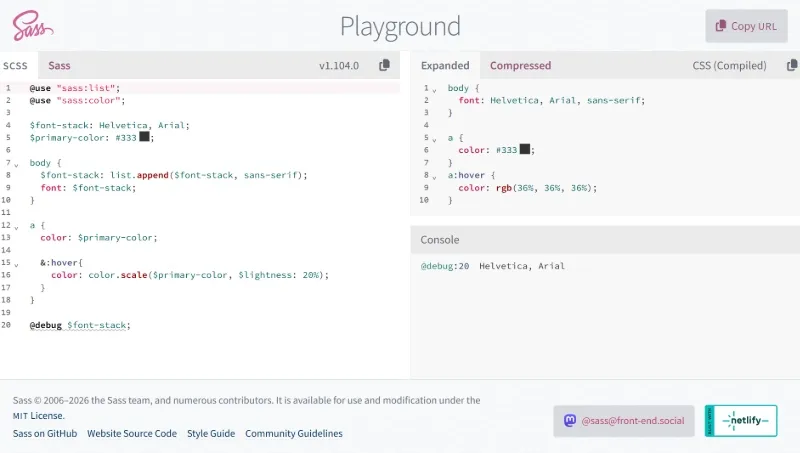Click the font: $font-stack line in source
800x453 pixels.
coord(88,188)
